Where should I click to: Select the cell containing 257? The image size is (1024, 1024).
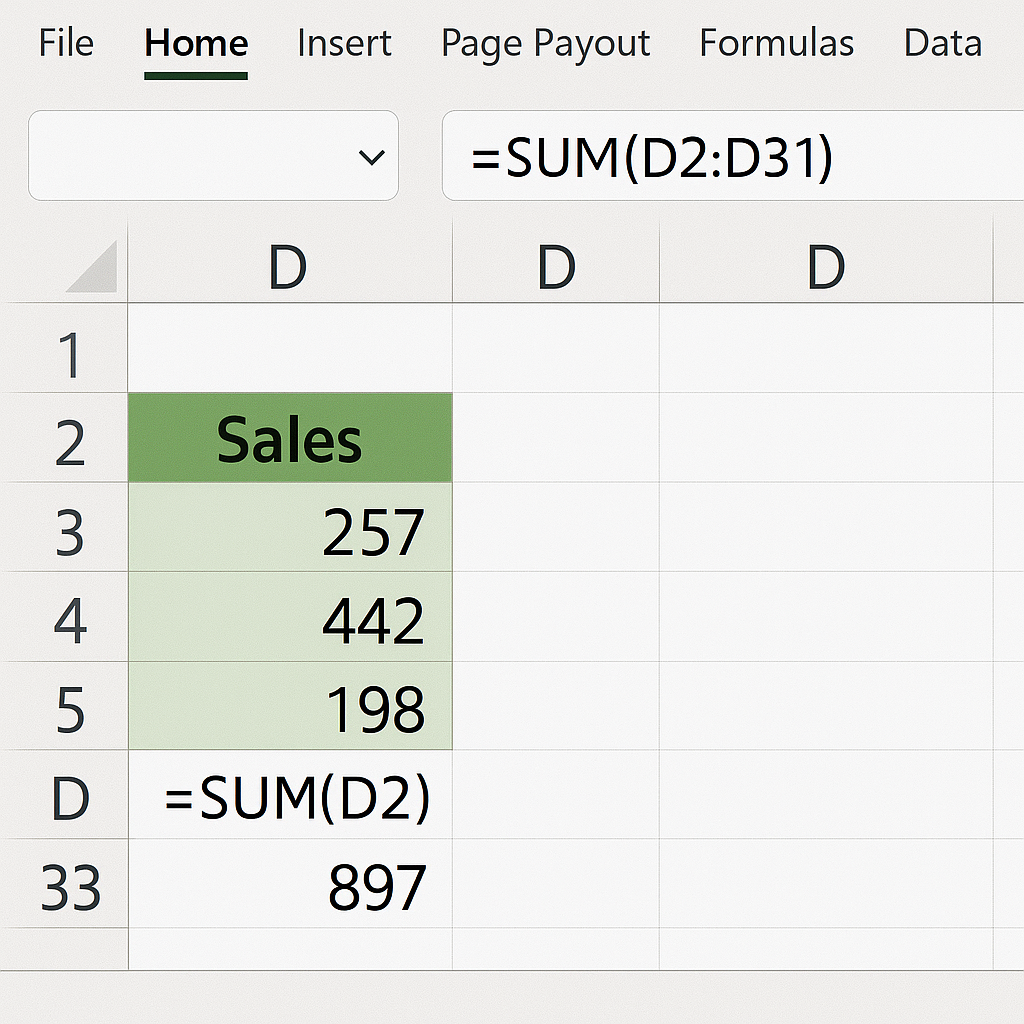290,527
